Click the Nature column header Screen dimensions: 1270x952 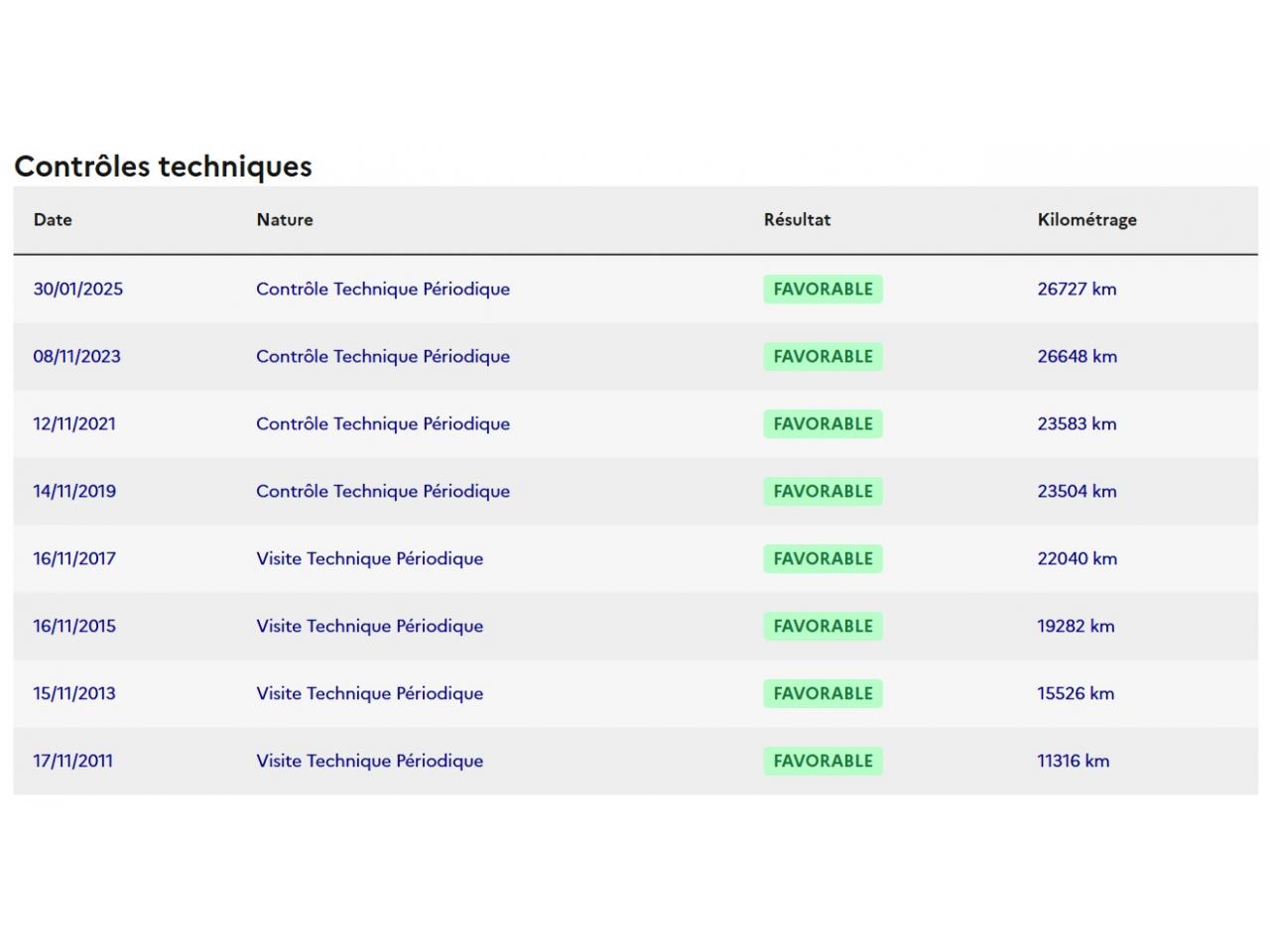coord(285,219)
